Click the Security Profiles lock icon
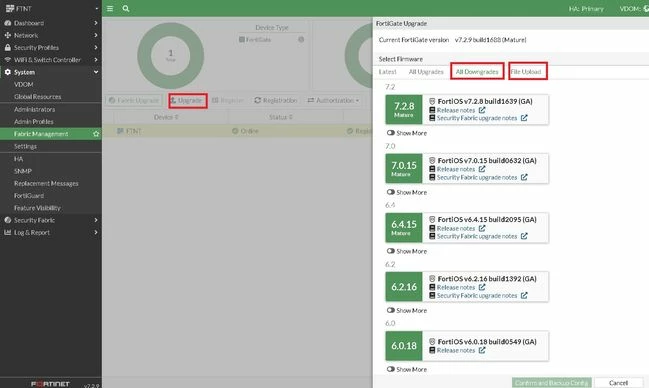The width and height of the screenshot is (649, 388). (7, 48)
